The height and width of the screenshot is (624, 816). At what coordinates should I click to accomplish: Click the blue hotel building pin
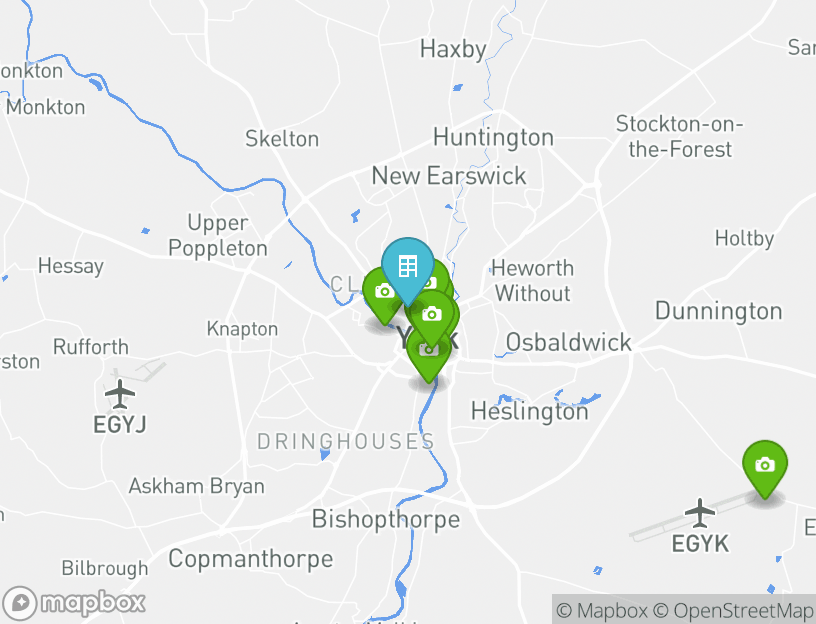pos(407,271)
